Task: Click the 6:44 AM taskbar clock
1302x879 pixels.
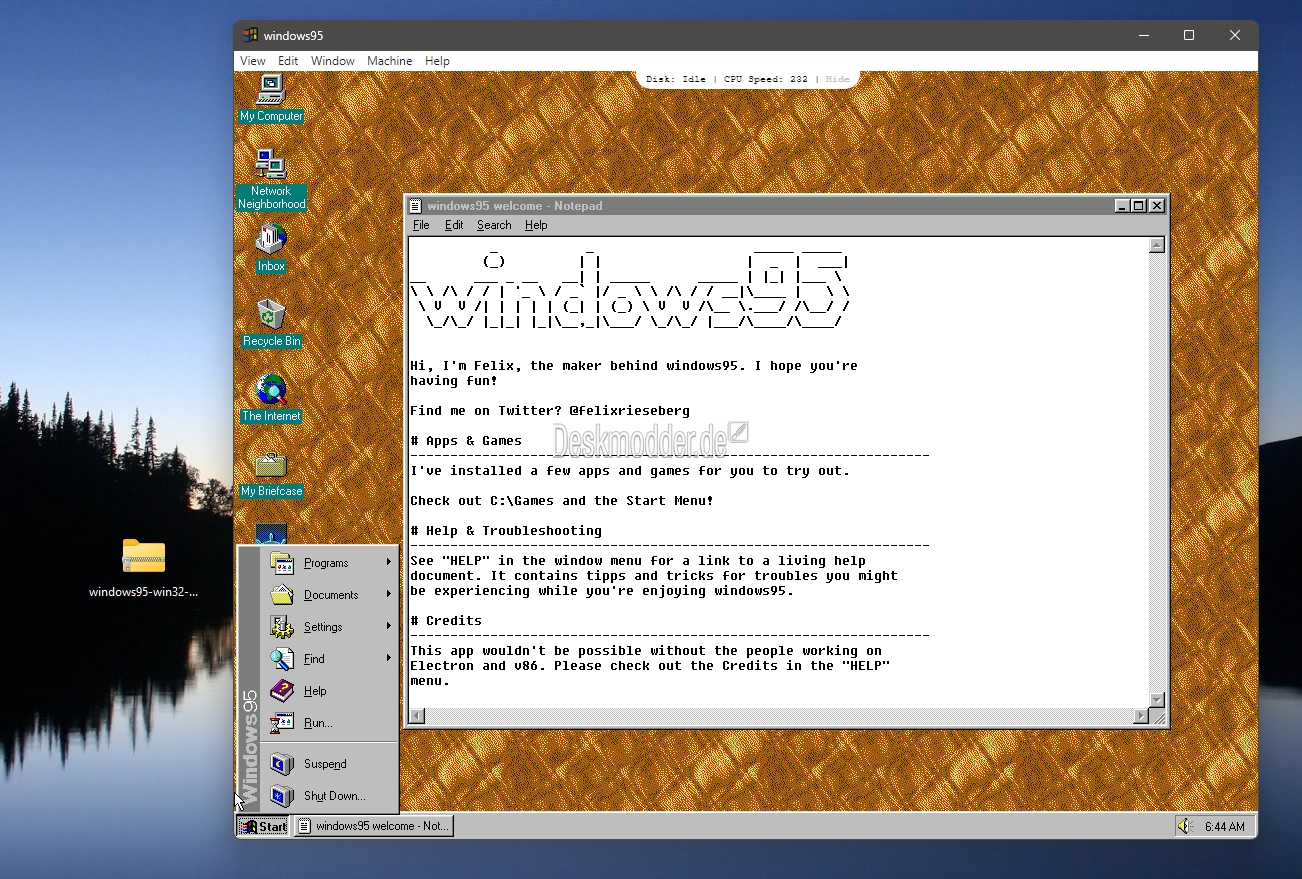Action: pyautogui.click(x=1225, y=827)
